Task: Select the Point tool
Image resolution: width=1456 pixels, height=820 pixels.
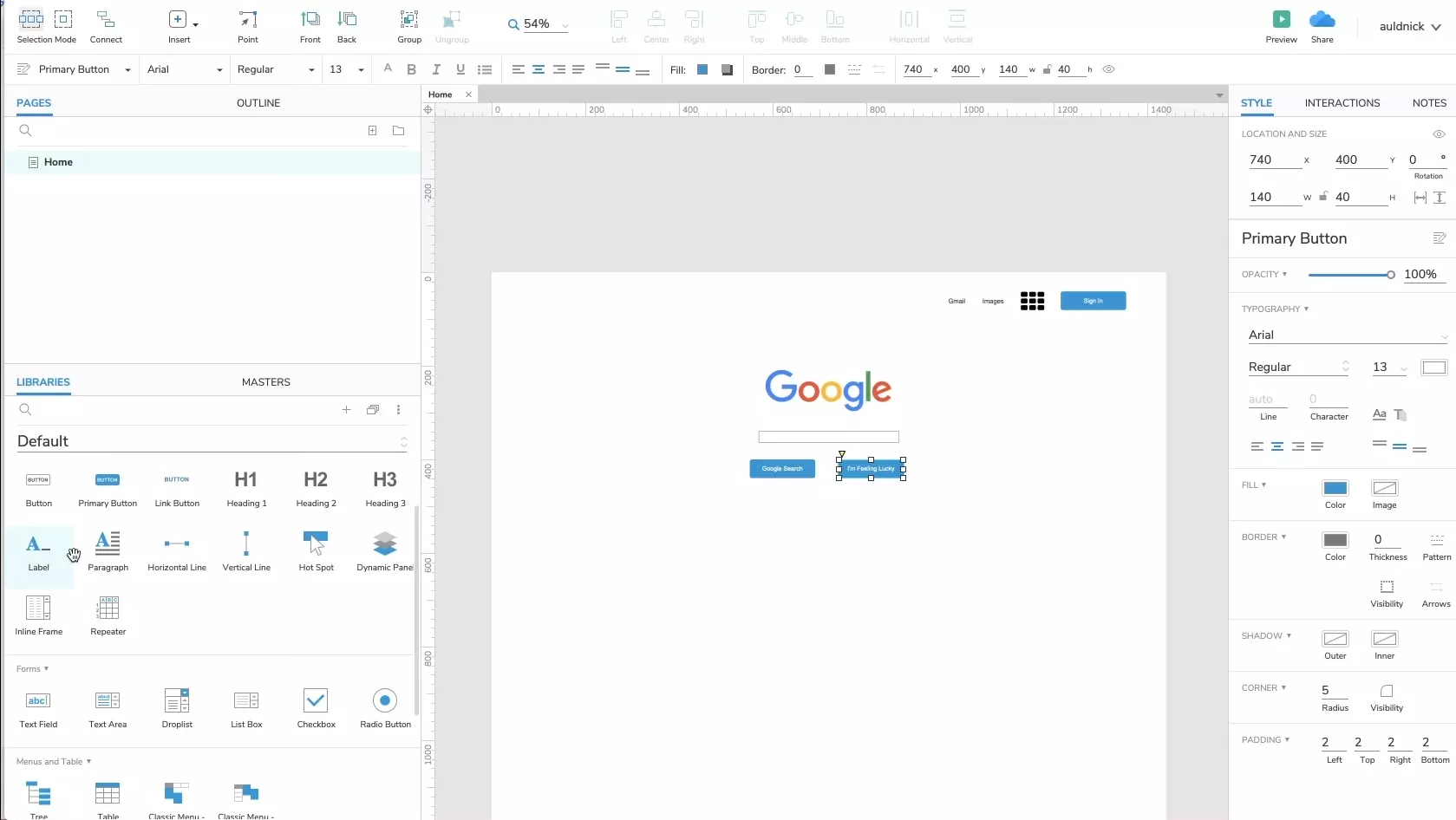Action: pos(248,26)
